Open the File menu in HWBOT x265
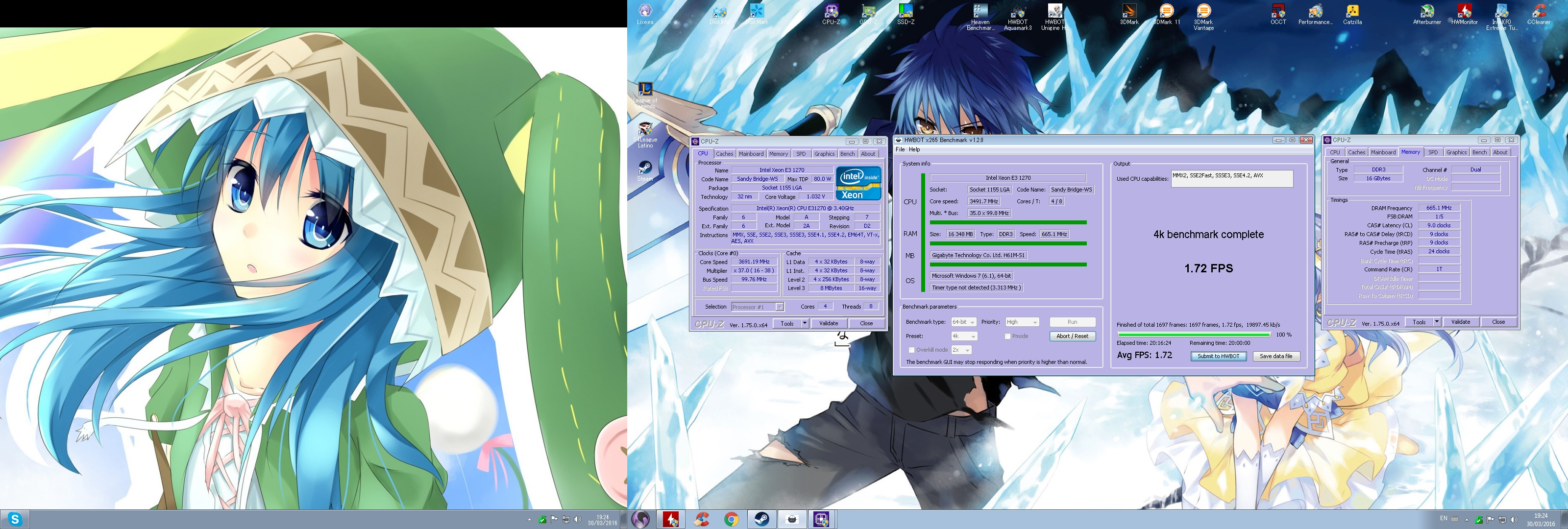 click(900, 150)
